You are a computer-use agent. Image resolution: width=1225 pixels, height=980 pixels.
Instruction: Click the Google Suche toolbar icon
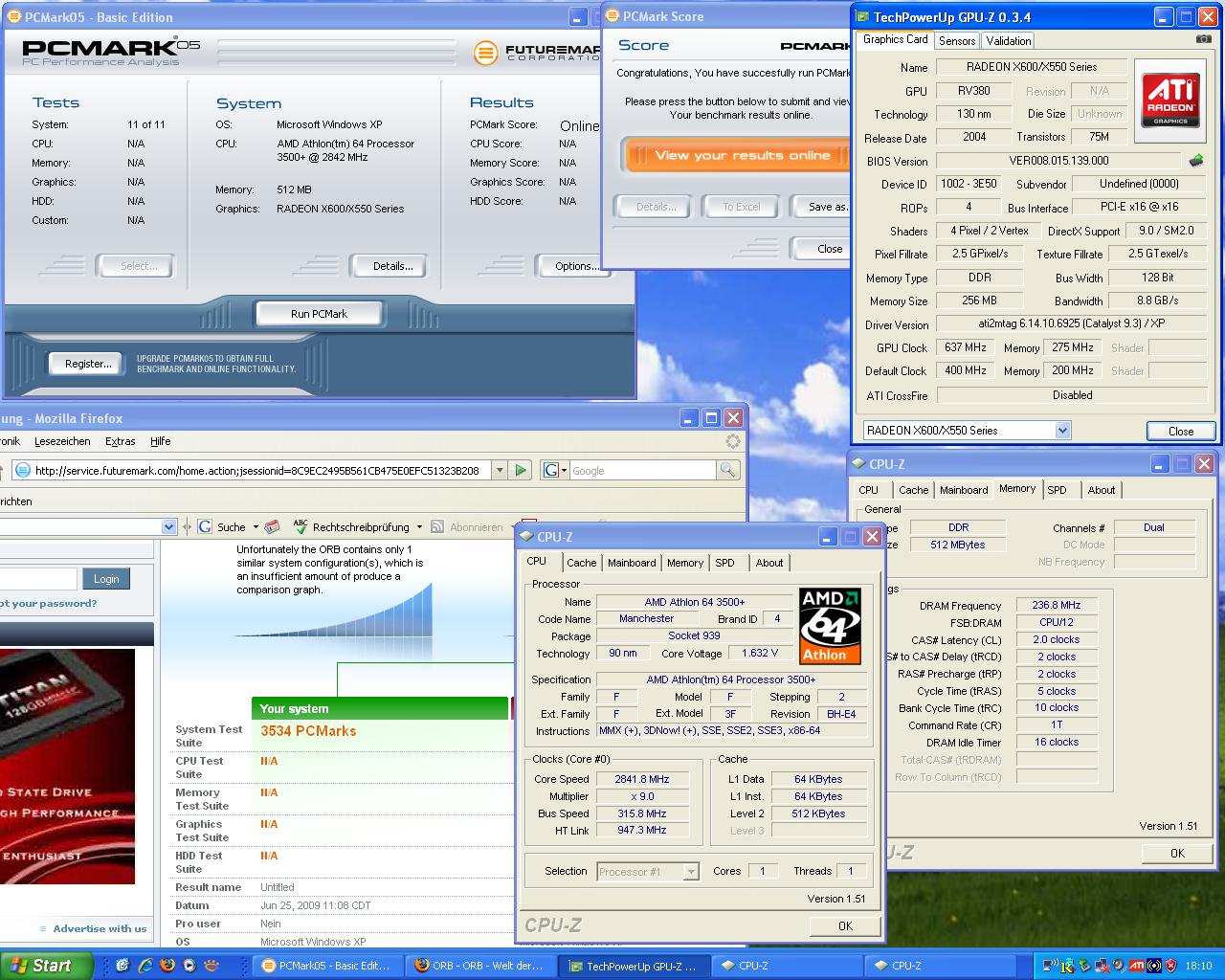205,526
